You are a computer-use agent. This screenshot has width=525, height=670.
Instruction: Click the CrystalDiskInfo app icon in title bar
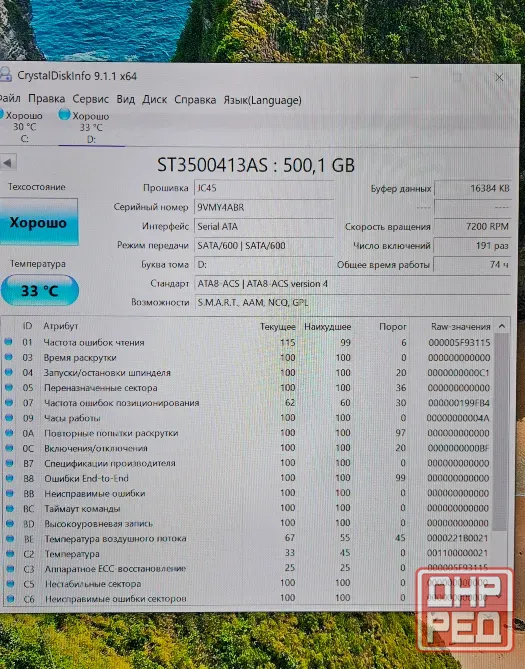(x=5, y=75)
